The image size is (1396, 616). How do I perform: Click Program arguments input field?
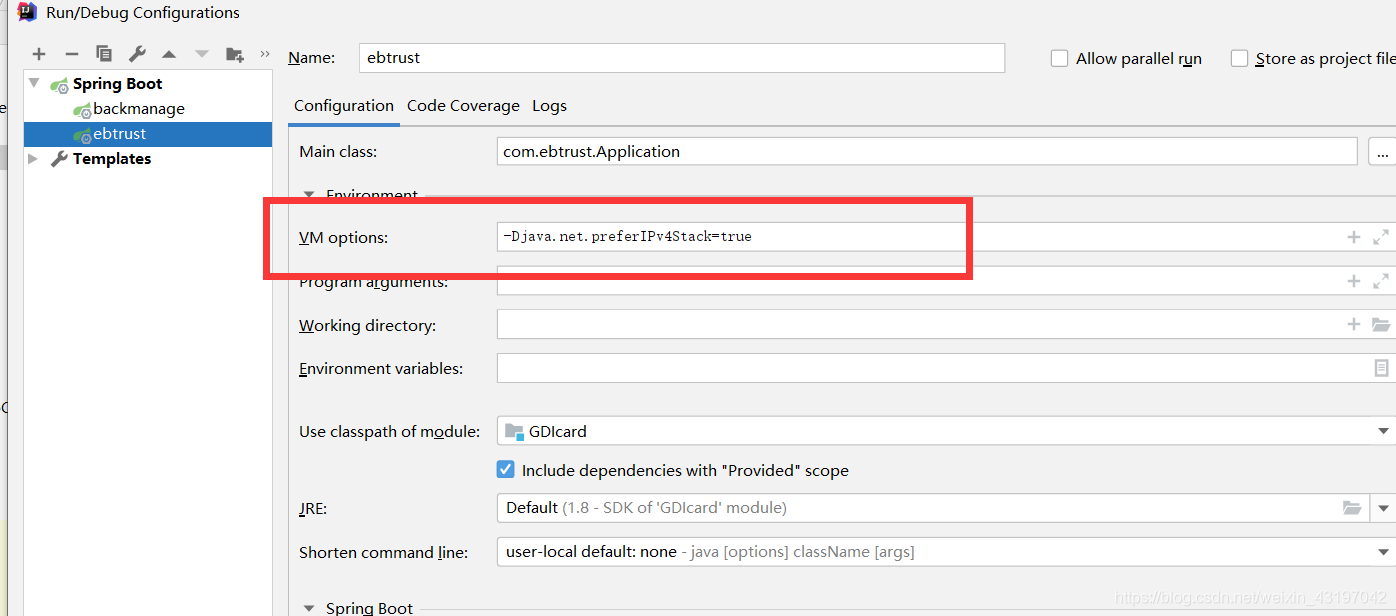click(x=946, y=281)
